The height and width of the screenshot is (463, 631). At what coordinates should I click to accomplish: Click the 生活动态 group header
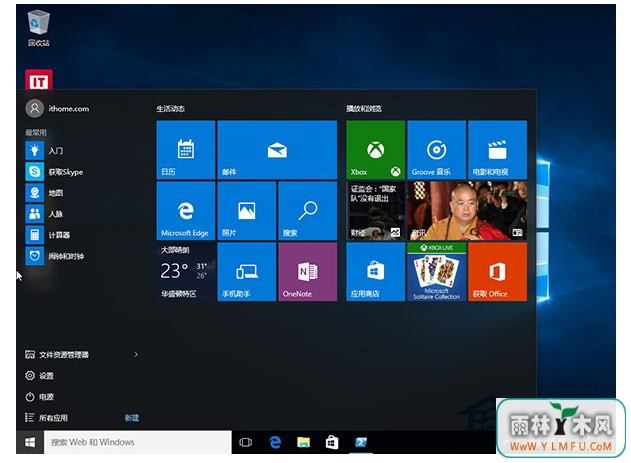point(171,109)
